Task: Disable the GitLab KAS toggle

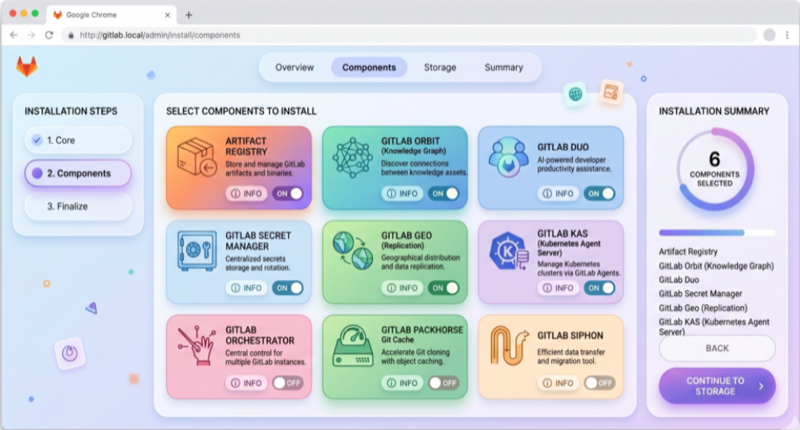Action: click(x=599, y=288)
